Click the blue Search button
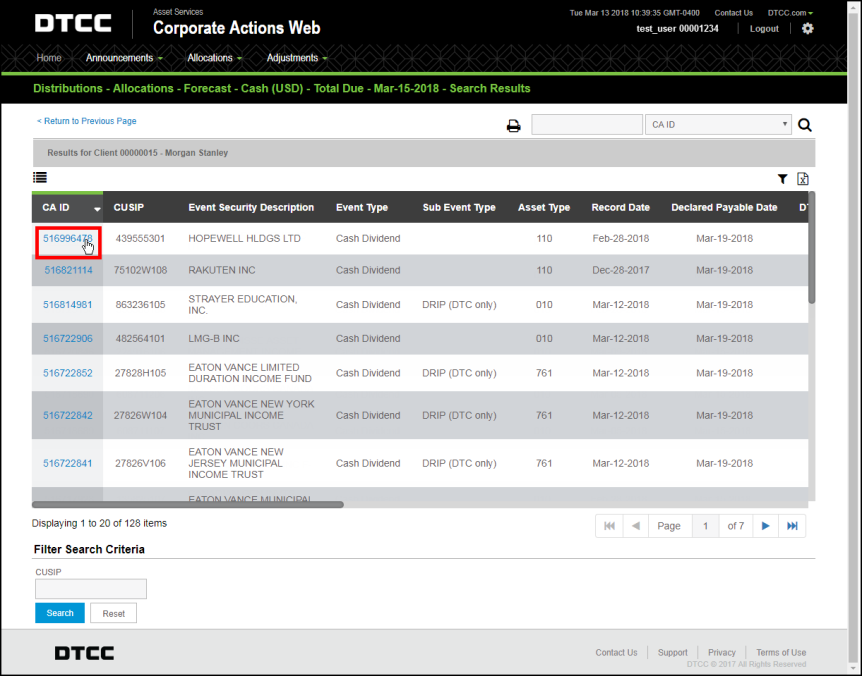Viewport: 862px width, 676px height. point(60,613)
